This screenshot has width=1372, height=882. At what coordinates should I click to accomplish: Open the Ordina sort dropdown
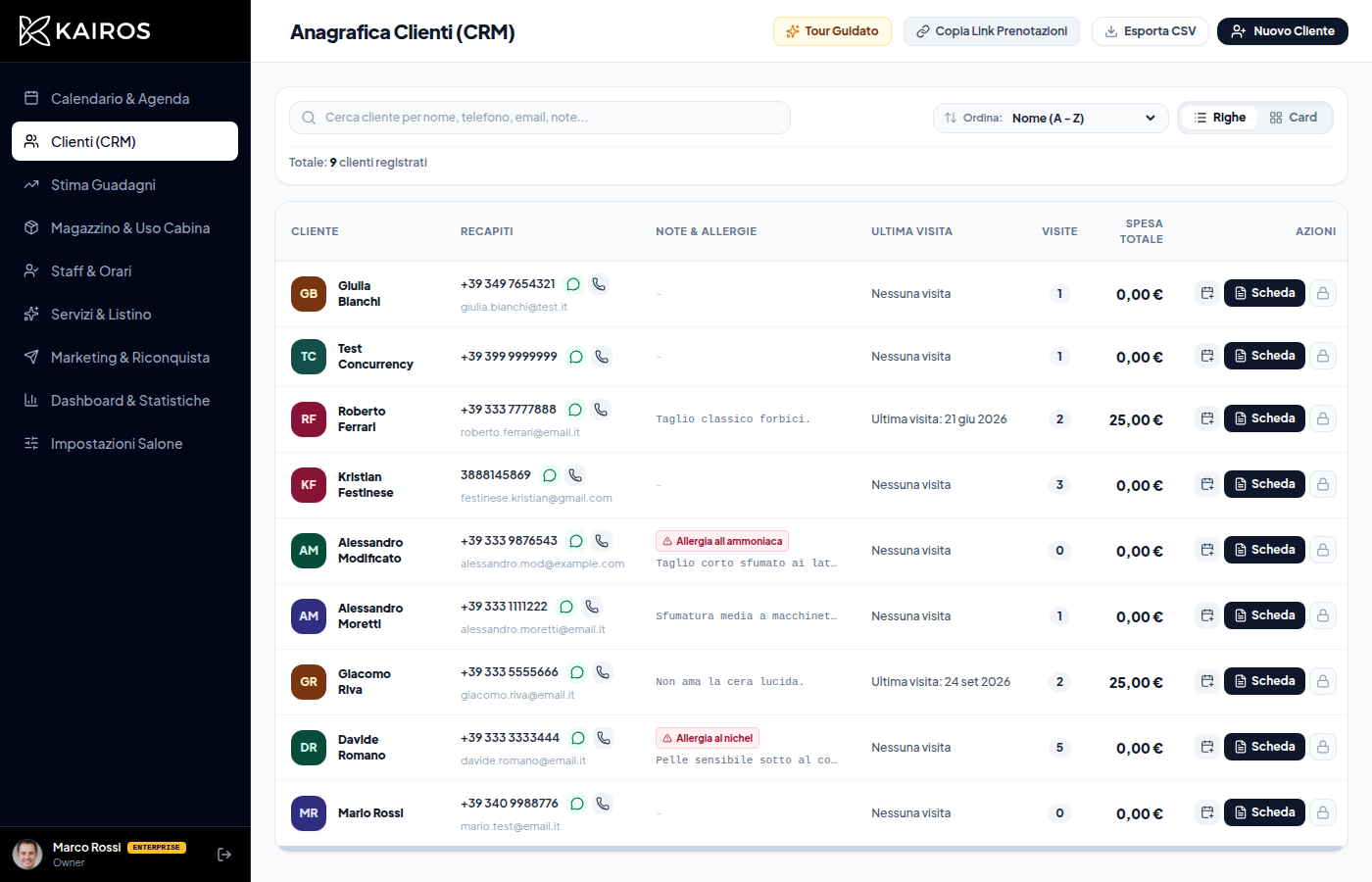tap(1051, 118)
